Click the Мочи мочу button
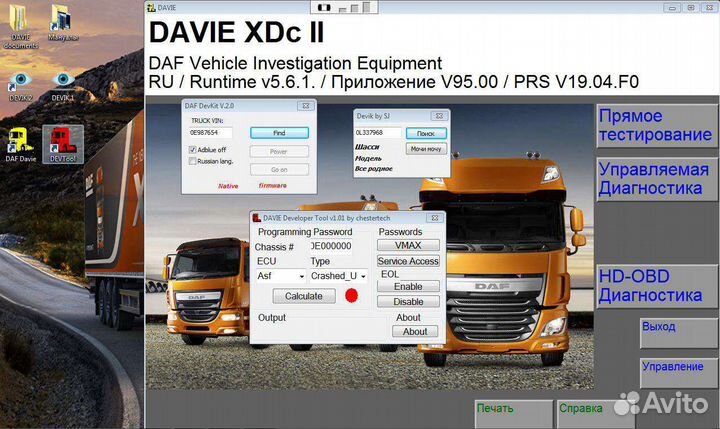 [x=426, y=149]
